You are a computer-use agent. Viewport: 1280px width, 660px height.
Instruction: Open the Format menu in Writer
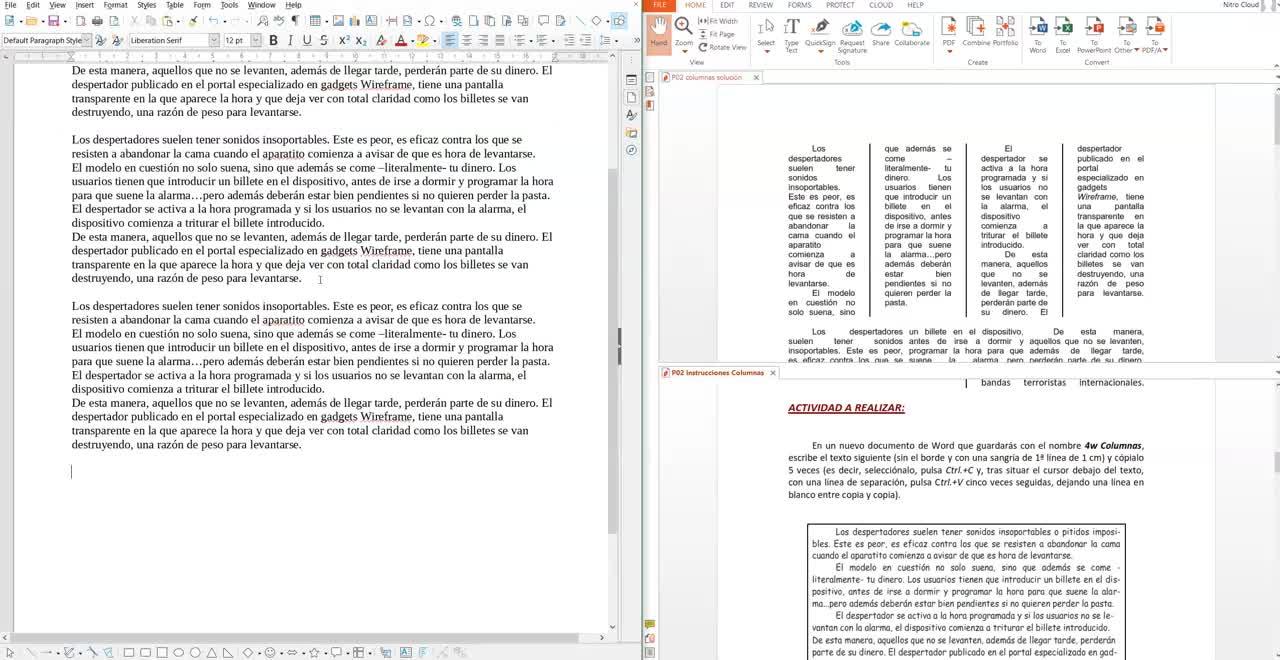(x=115, y=5)
